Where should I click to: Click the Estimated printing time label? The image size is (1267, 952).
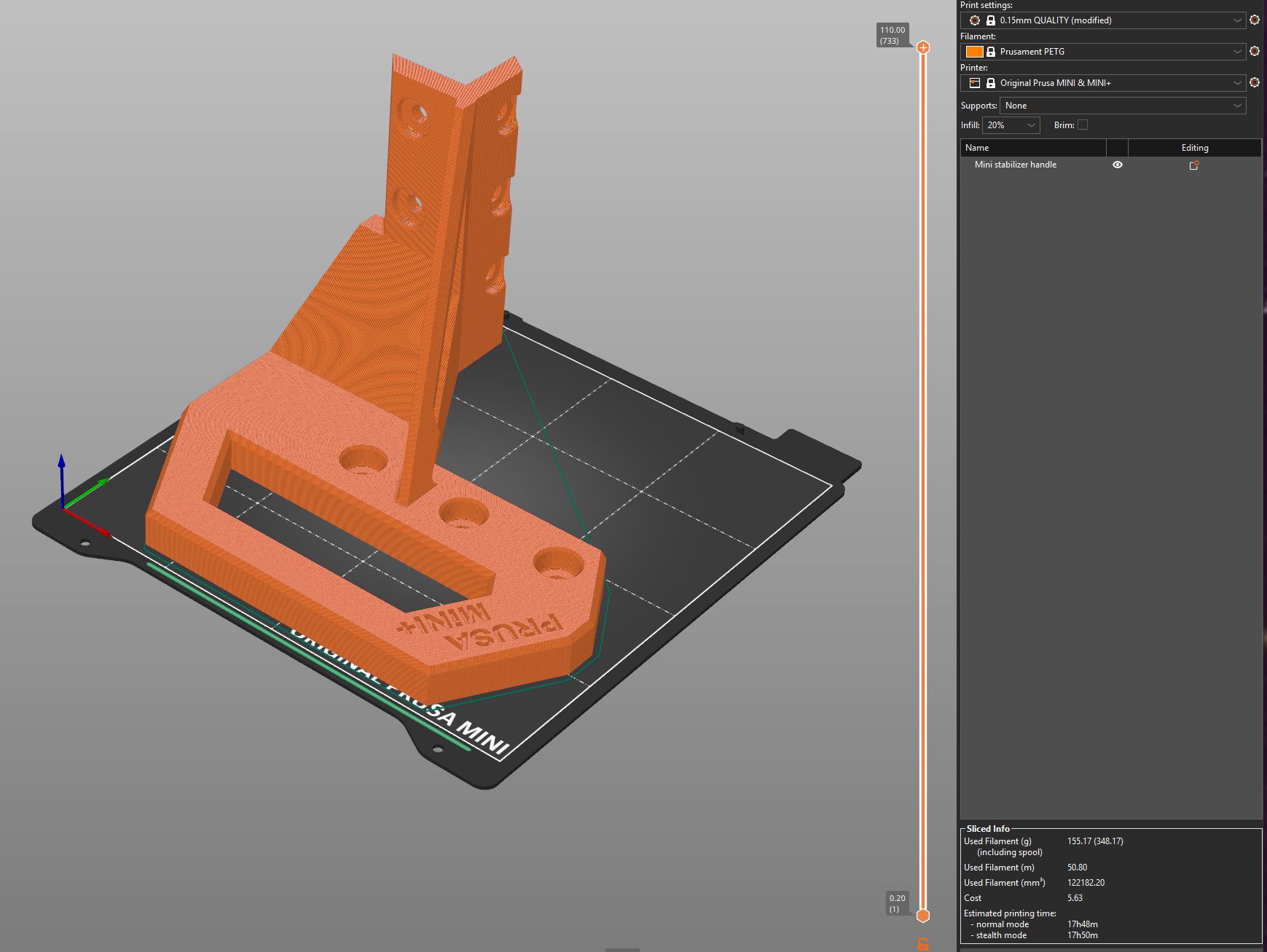(1010, 913)
